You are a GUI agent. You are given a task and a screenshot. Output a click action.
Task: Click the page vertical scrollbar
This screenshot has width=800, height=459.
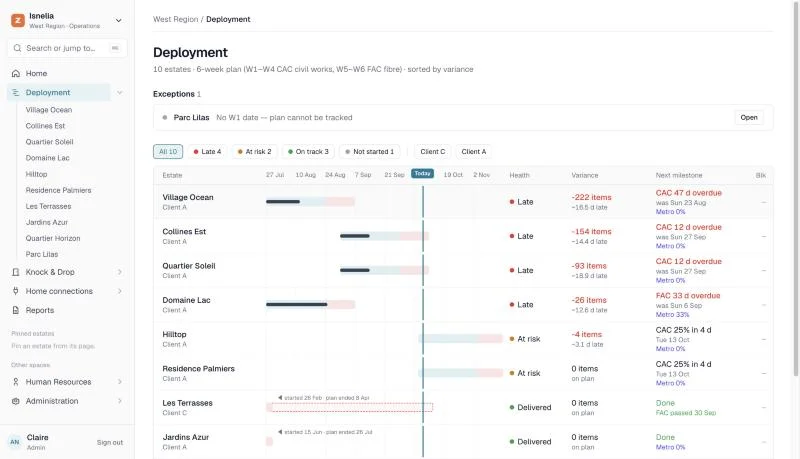(796, 188)
